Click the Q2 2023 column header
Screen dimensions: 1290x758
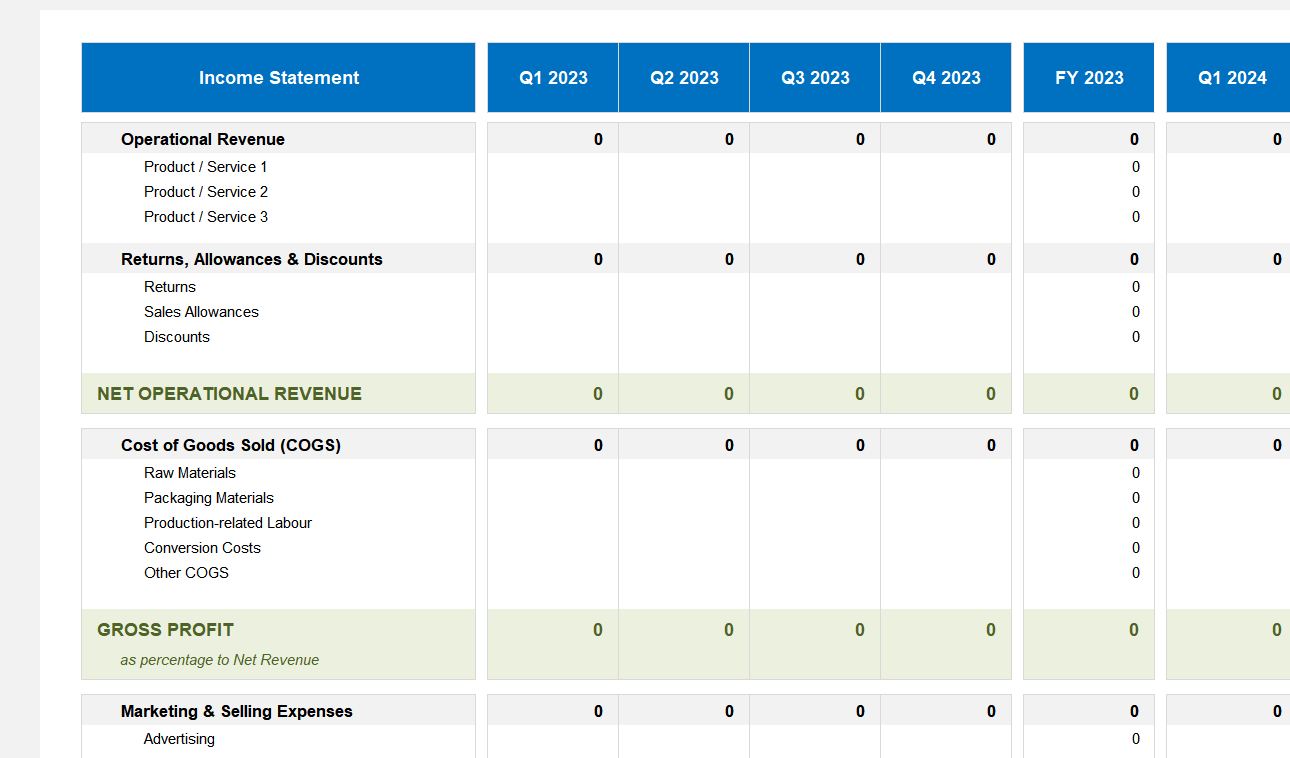pos(683,77)
